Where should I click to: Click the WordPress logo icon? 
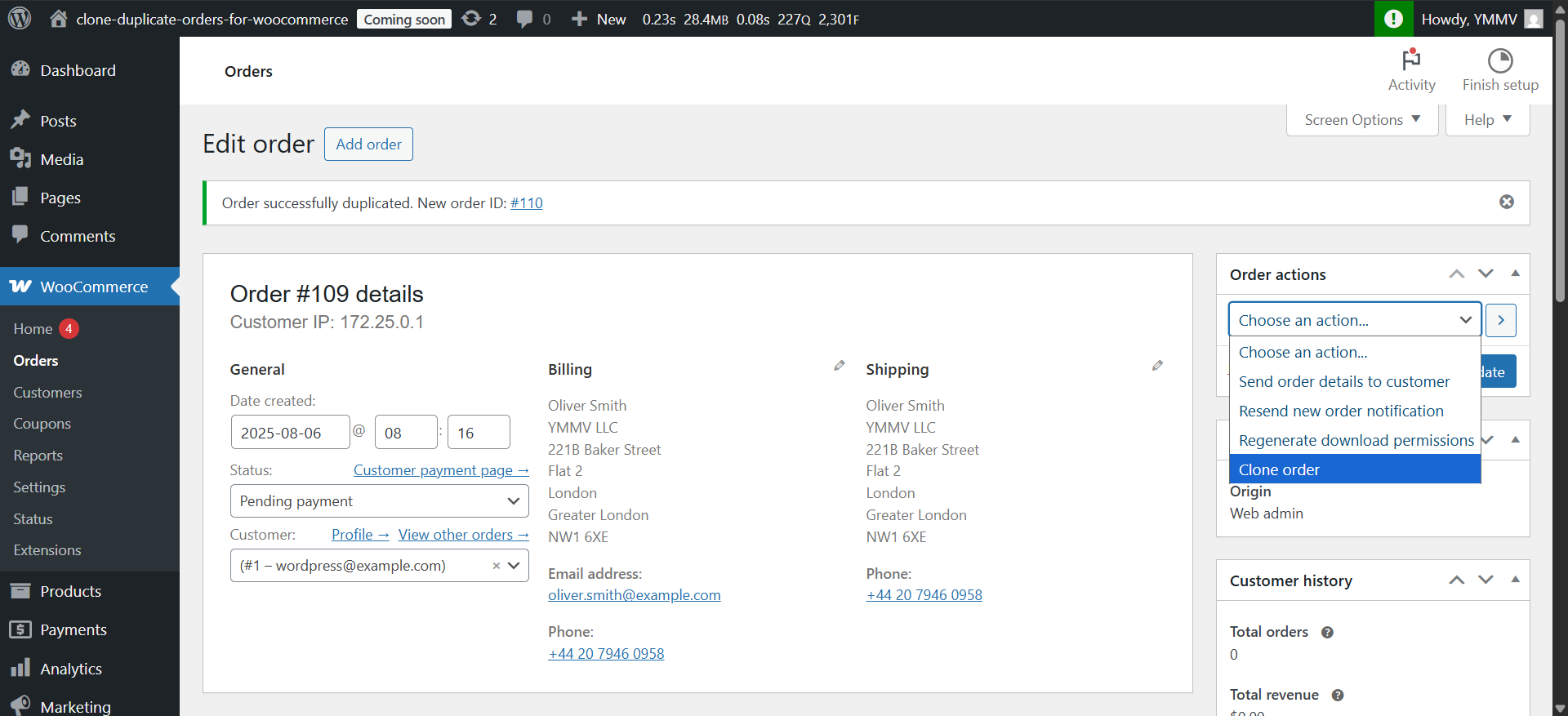[20, 18]
